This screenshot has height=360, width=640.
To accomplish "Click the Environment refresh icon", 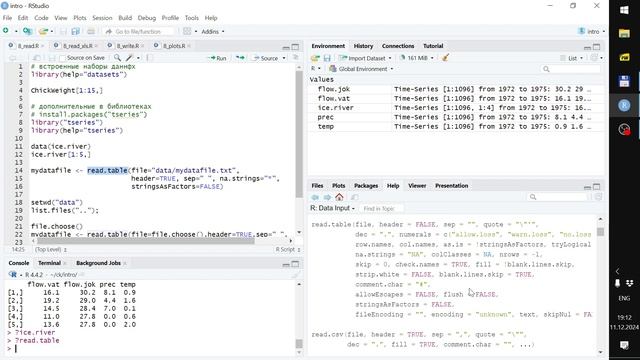I will tap(595, 58).
